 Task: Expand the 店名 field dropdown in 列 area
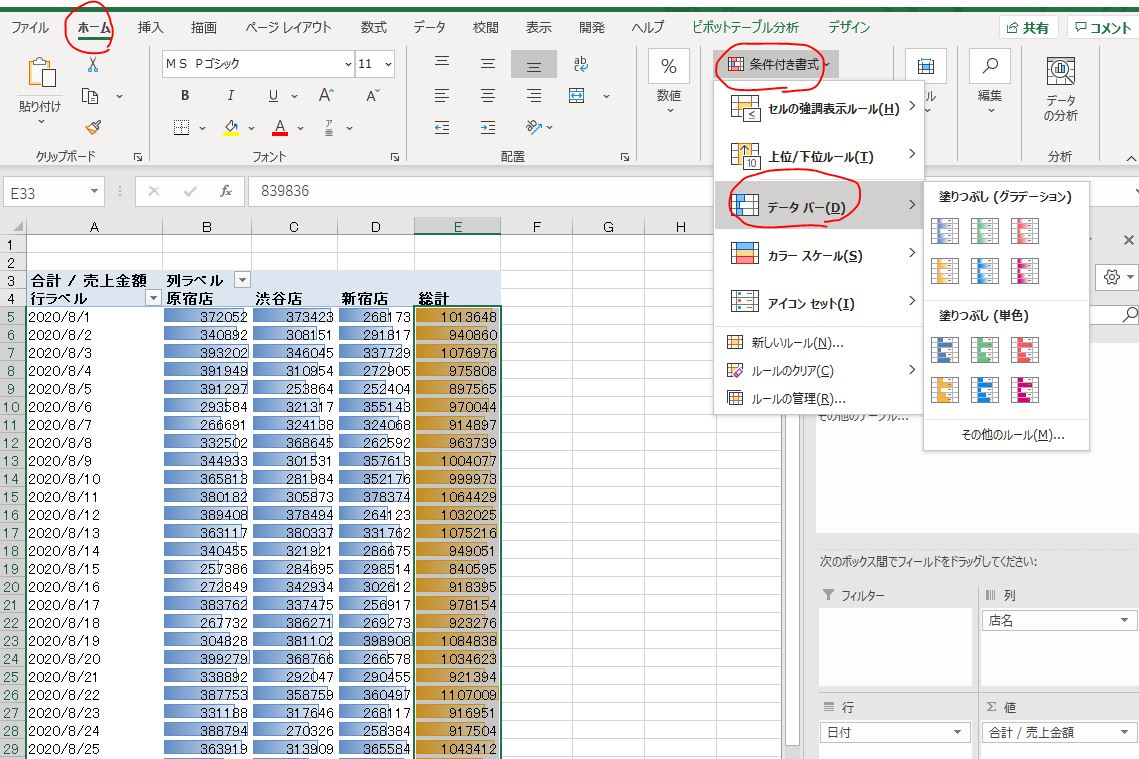tap(1125, 621)
